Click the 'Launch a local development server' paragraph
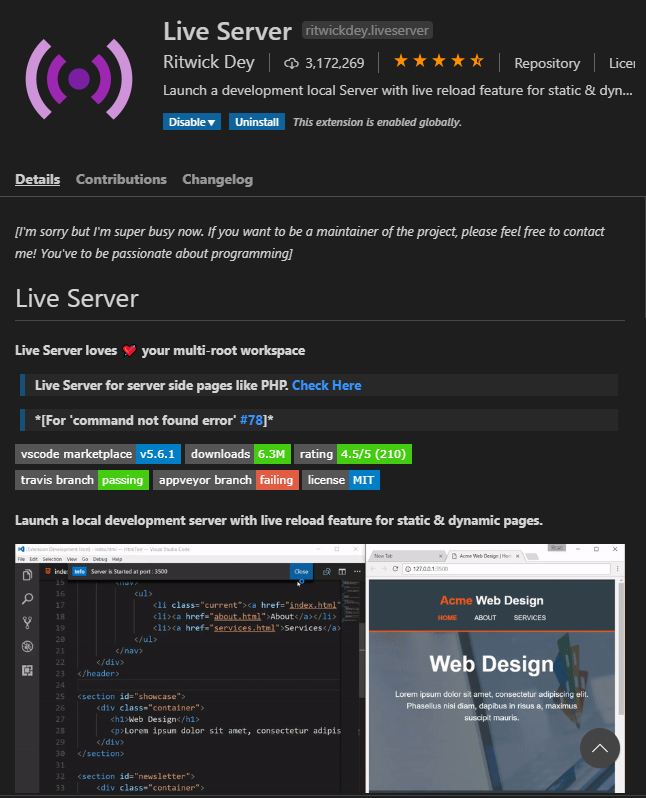This screenshot has width=646, height=798. [x=279, y=521]
